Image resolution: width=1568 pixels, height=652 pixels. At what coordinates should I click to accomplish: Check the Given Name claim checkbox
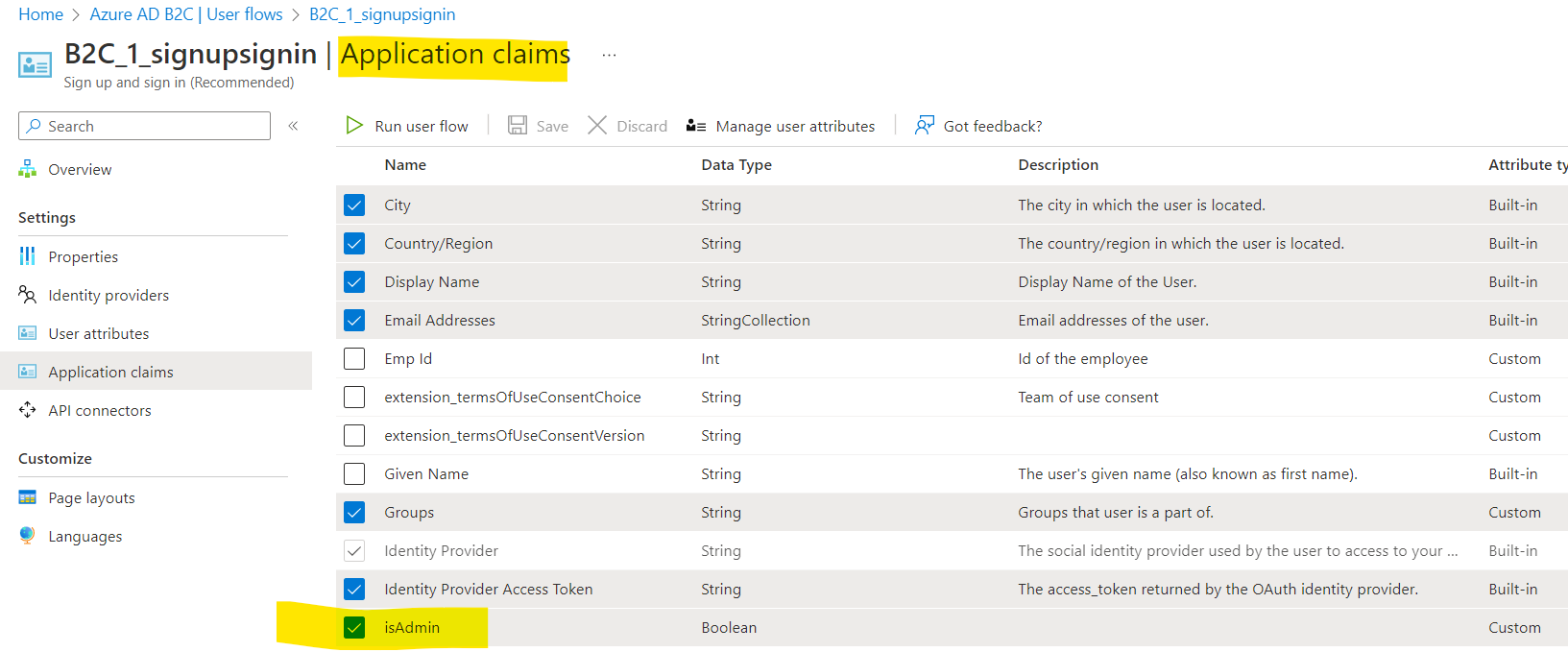(354, 473)
